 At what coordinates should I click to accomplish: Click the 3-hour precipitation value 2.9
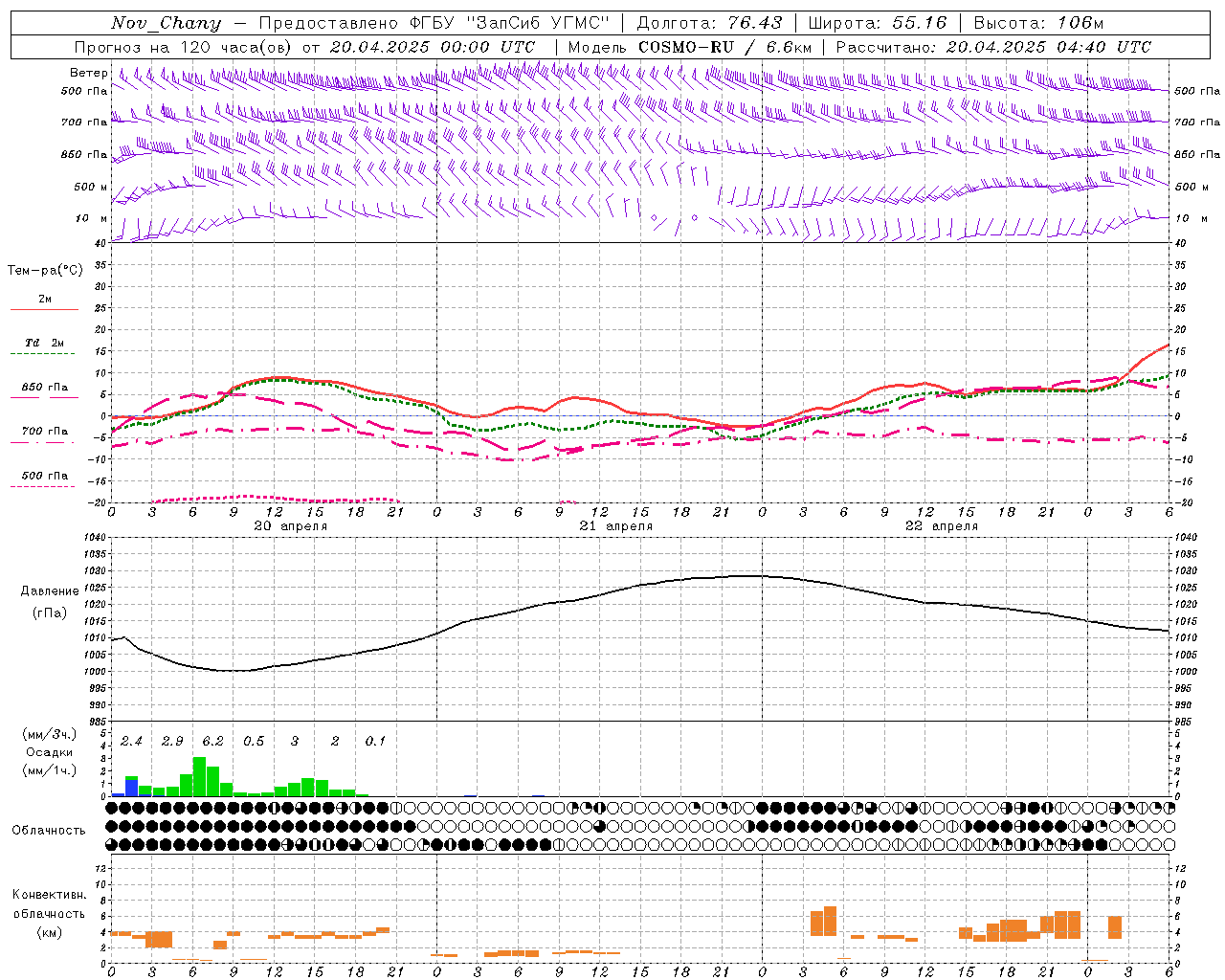click(x=172, y=741)
